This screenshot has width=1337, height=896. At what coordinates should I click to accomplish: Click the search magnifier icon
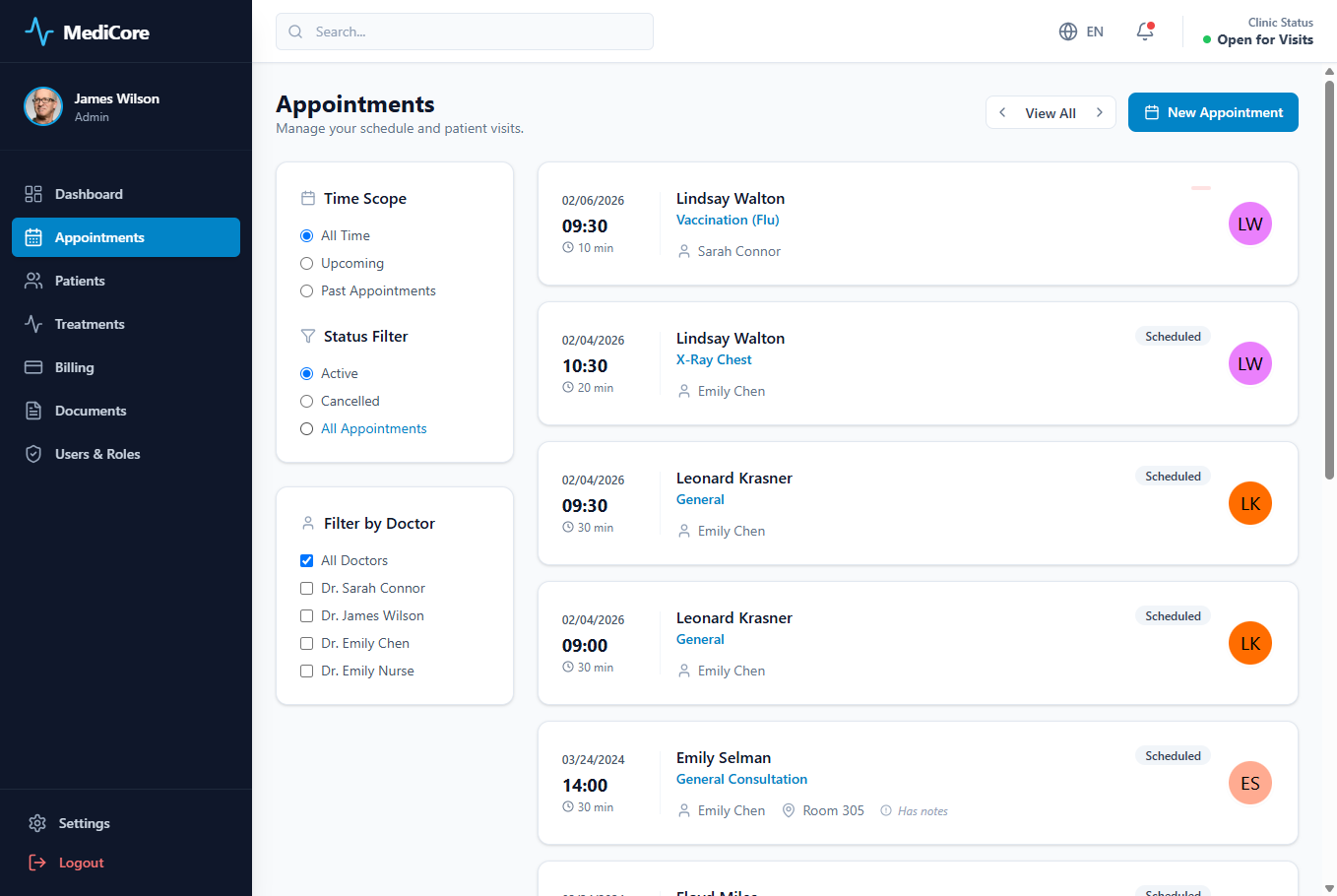(x=295, y=32)
